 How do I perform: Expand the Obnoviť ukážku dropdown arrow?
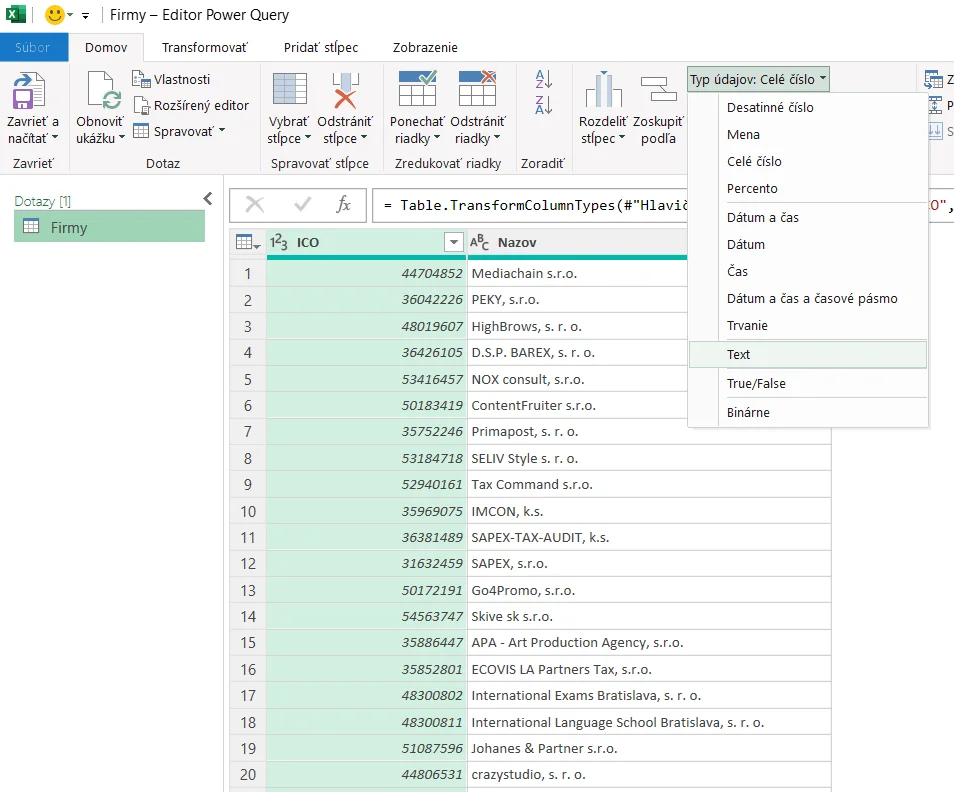point(122,137)
